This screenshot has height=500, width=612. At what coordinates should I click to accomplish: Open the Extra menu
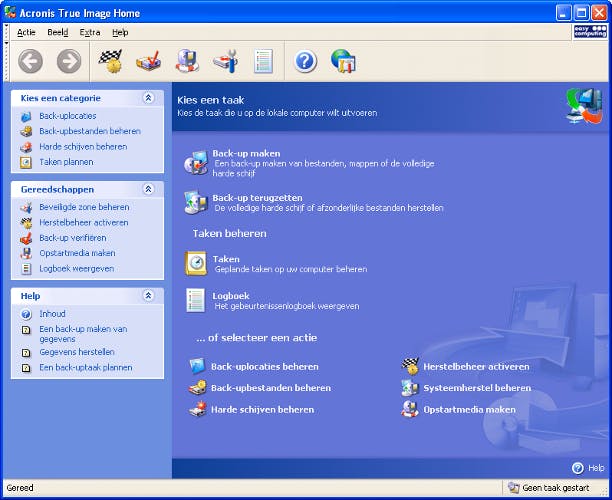pyautogui.click(x=90, y=32)
